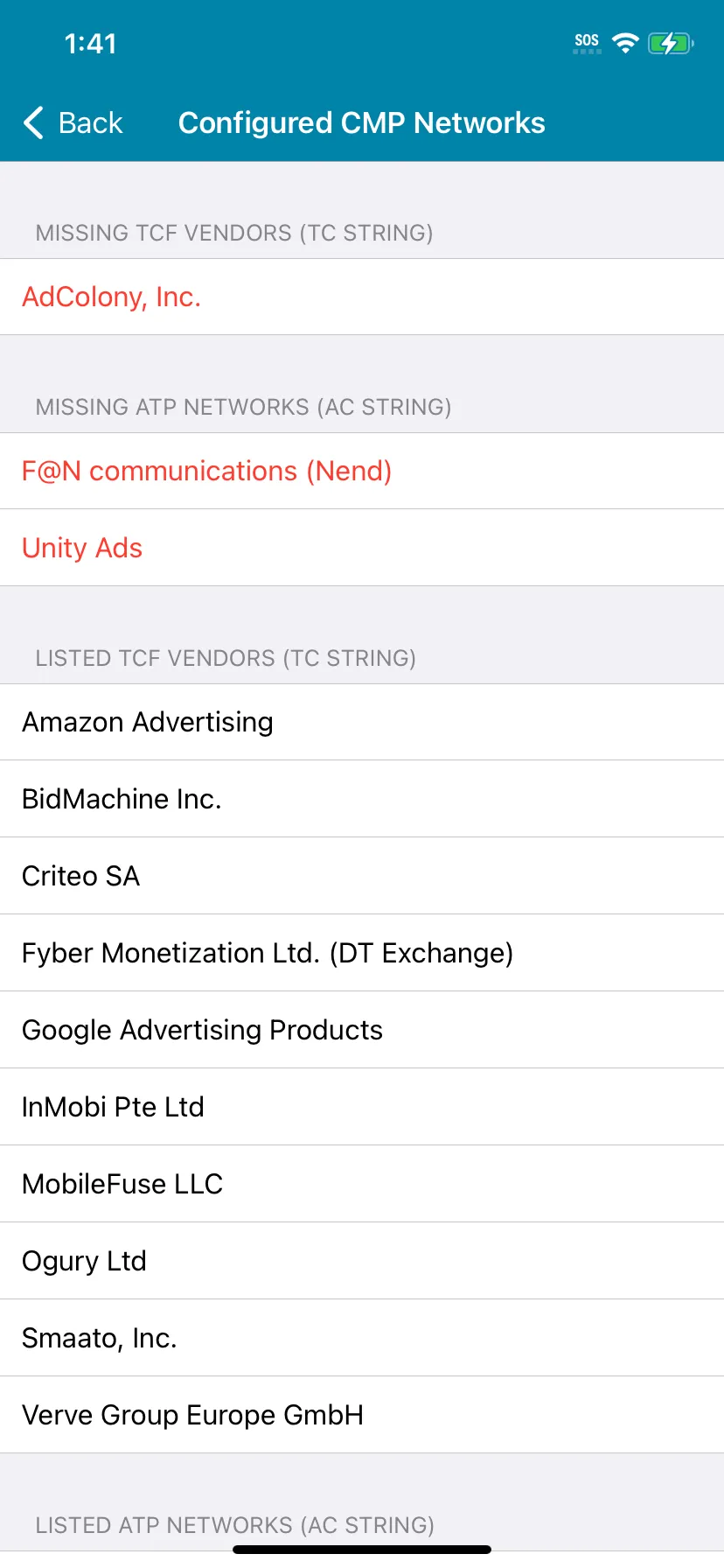Viewport: 724px width, 1568px height.
Task: Select Verve Group Europe GmbH
Action: point(192,1415)
